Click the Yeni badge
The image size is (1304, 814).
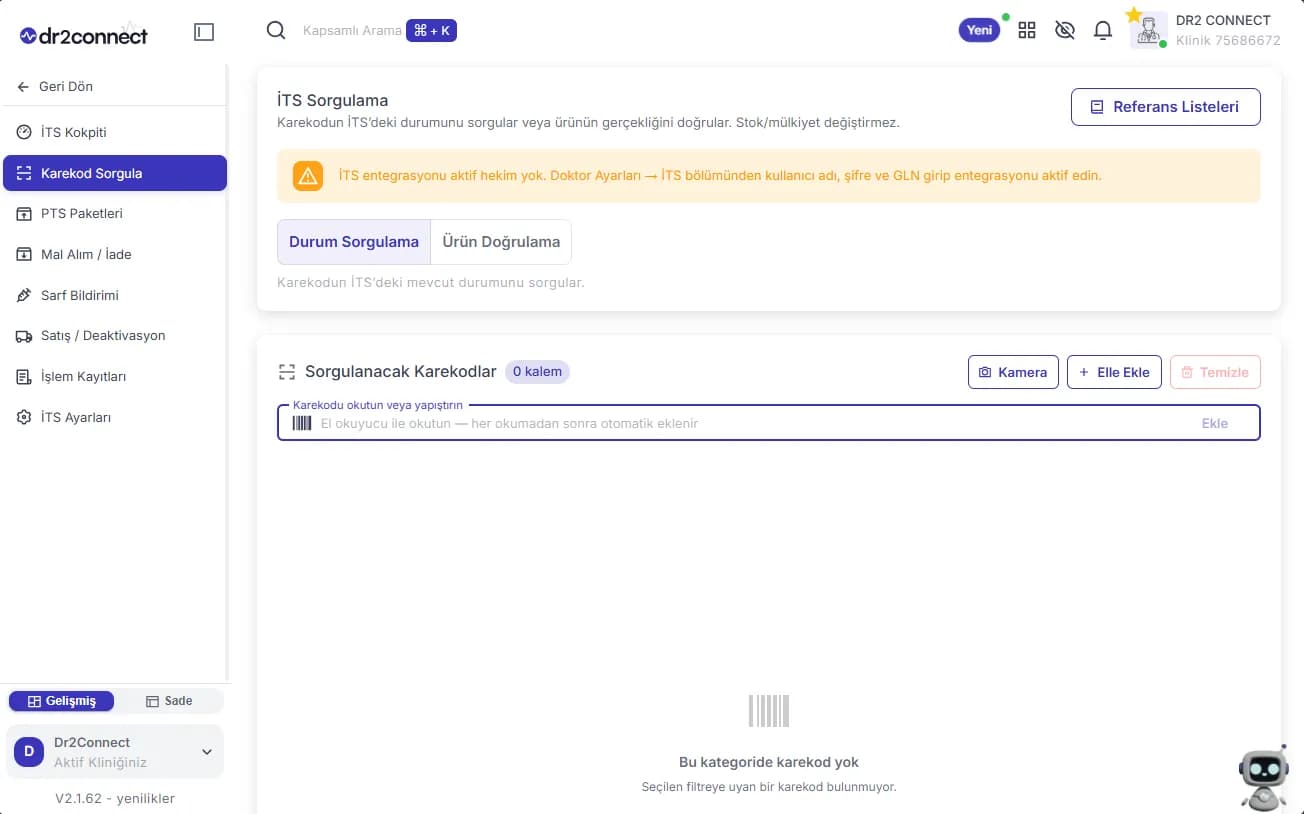tap(980, 30)
